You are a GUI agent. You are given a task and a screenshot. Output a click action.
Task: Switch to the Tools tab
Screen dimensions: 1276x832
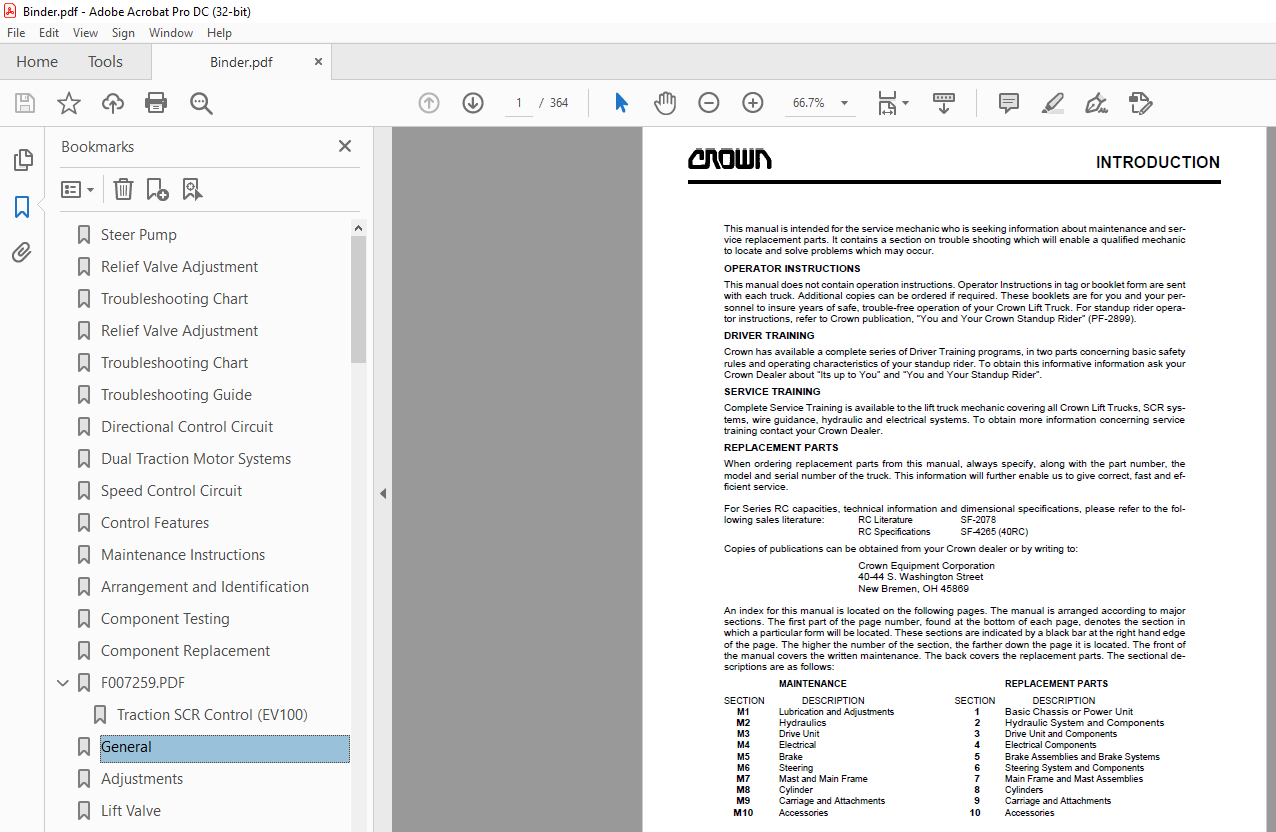click(x=105, y=62)
